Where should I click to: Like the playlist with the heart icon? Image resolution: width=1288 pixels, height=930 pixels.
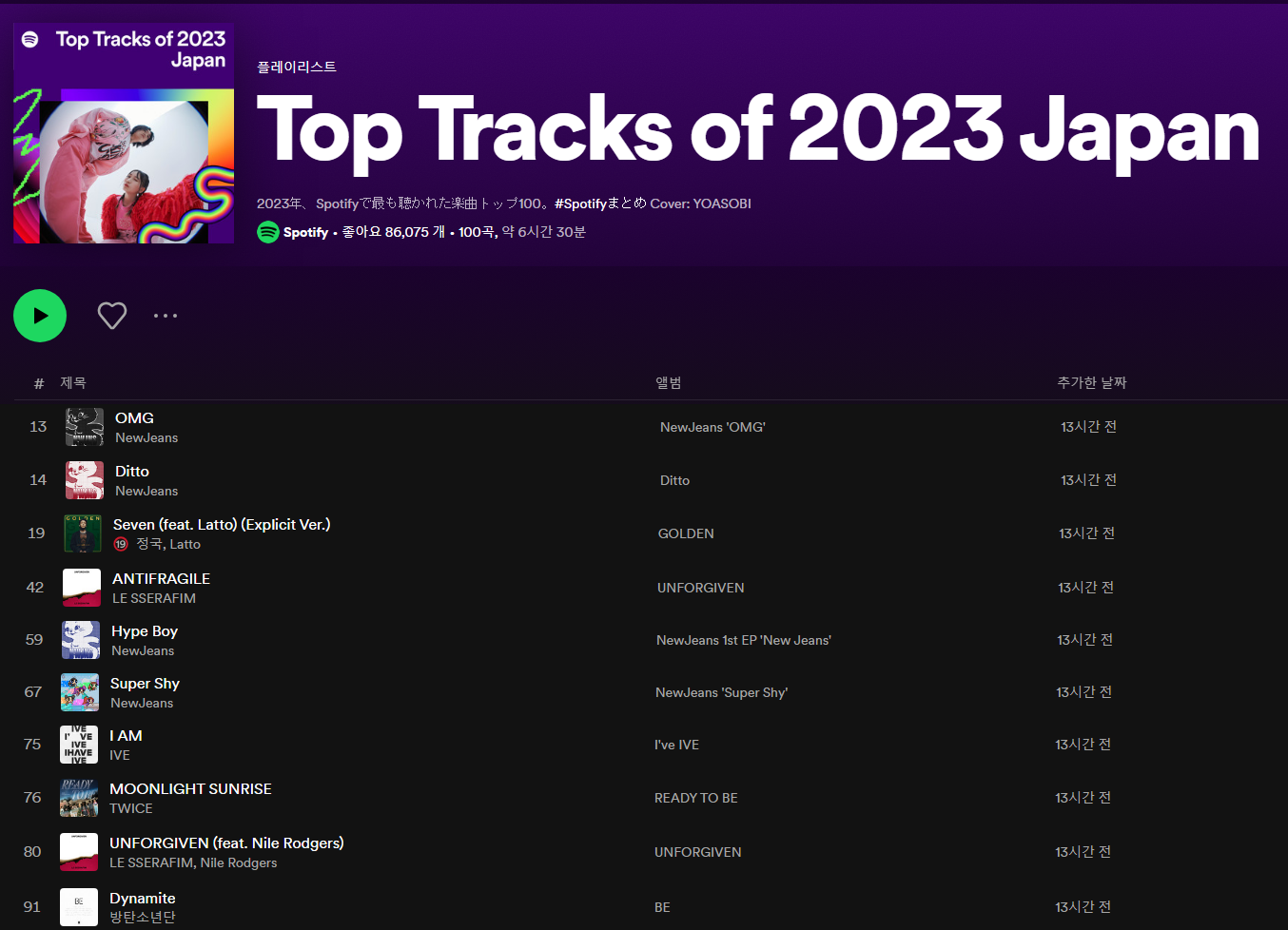pos(112,316)
